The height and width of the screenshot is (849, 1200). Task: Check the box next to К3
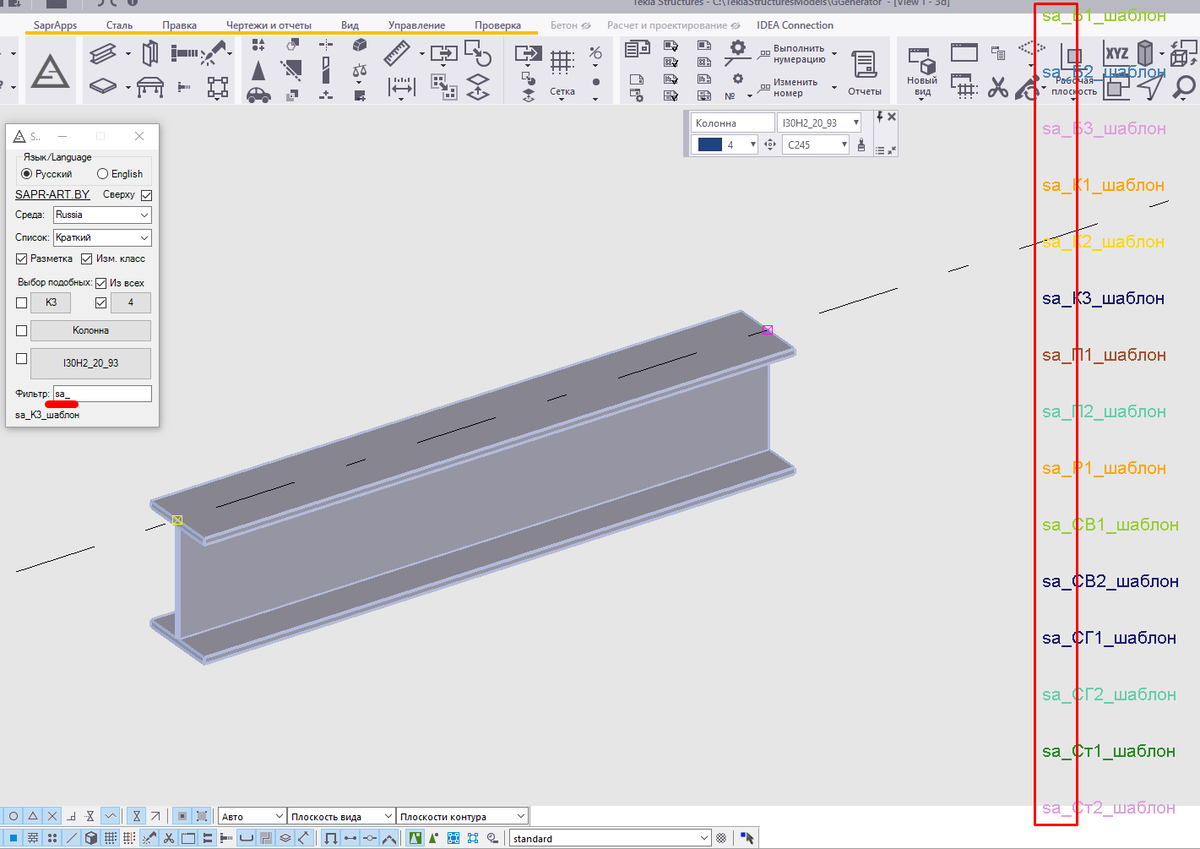coord(22,303)
